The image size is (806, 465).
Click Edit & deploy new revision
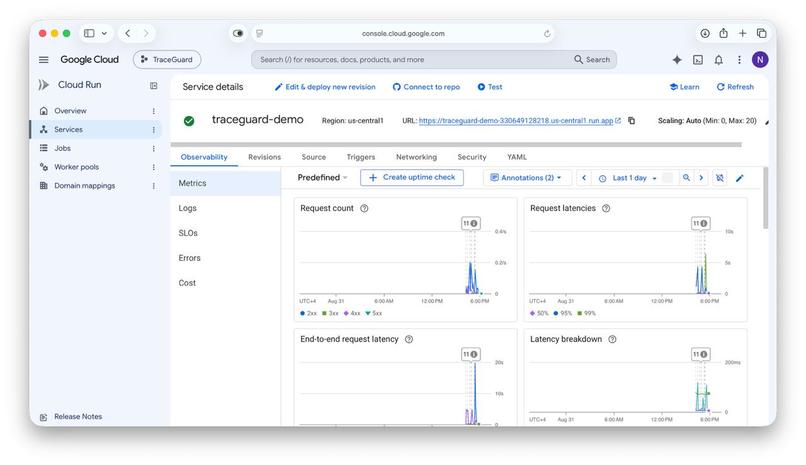click(325, 87)
